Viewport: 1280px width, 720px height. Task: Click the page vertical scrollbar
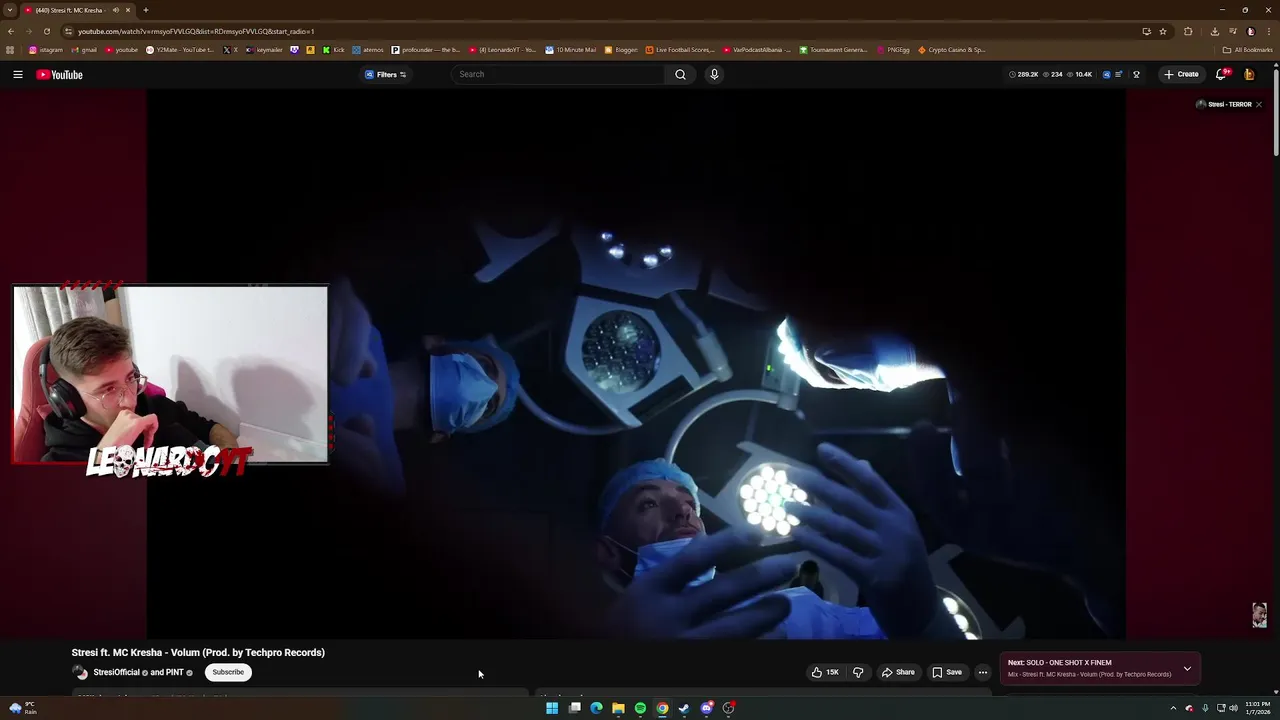pos(1276,110)
